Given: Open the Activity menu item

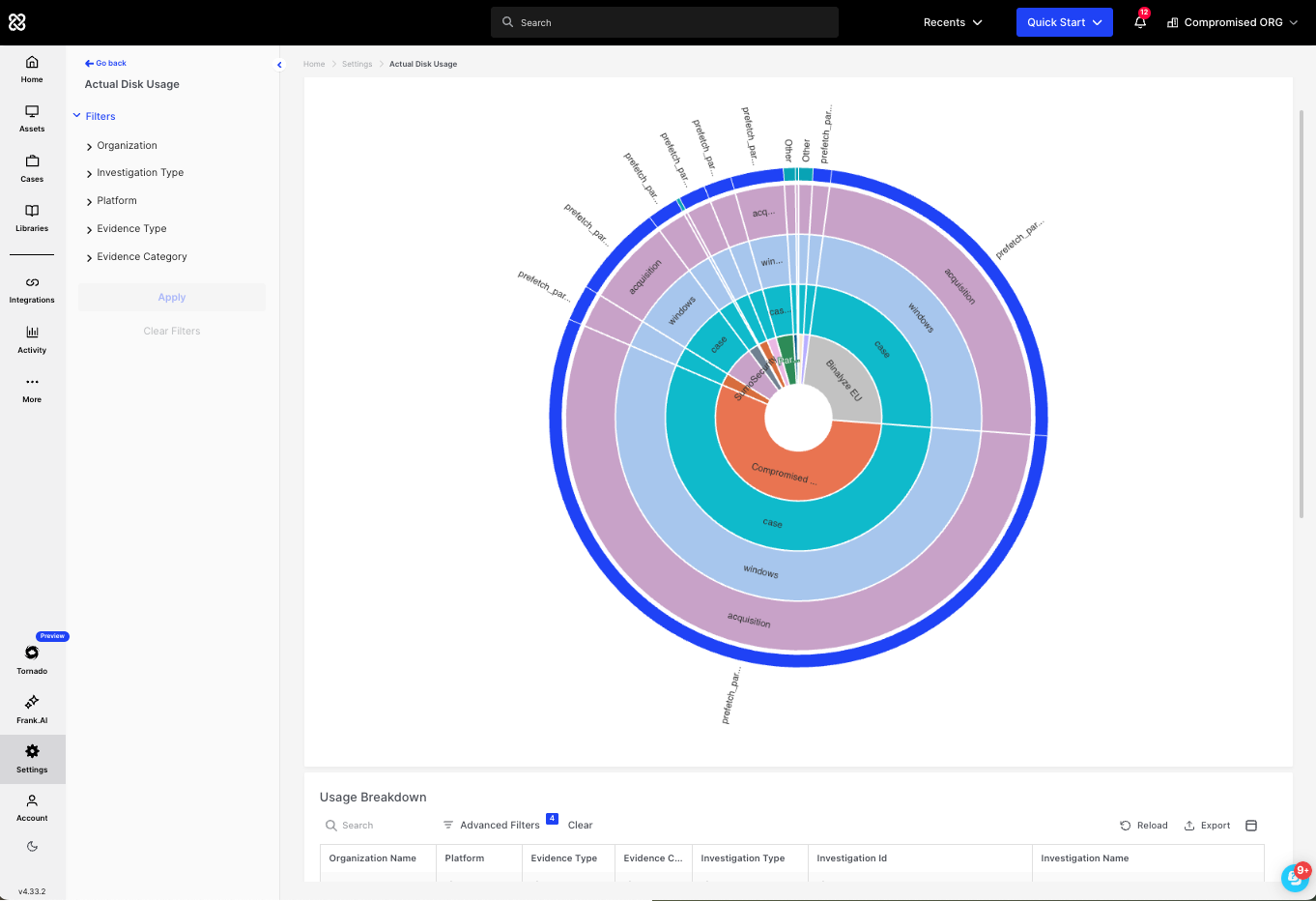Looking at the screenshot, I should tap(32, 338).
